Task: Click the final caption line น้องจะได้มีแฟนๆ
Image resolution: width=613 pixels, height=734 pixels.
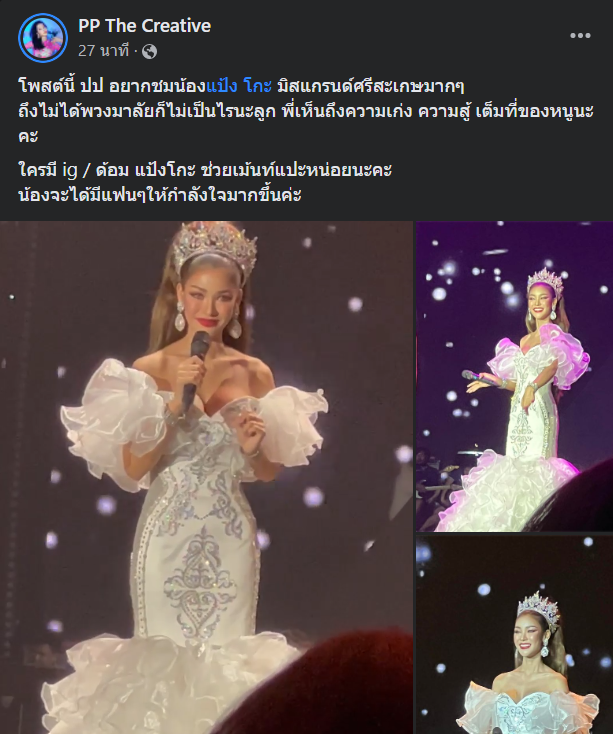Action: pos(160,194)
